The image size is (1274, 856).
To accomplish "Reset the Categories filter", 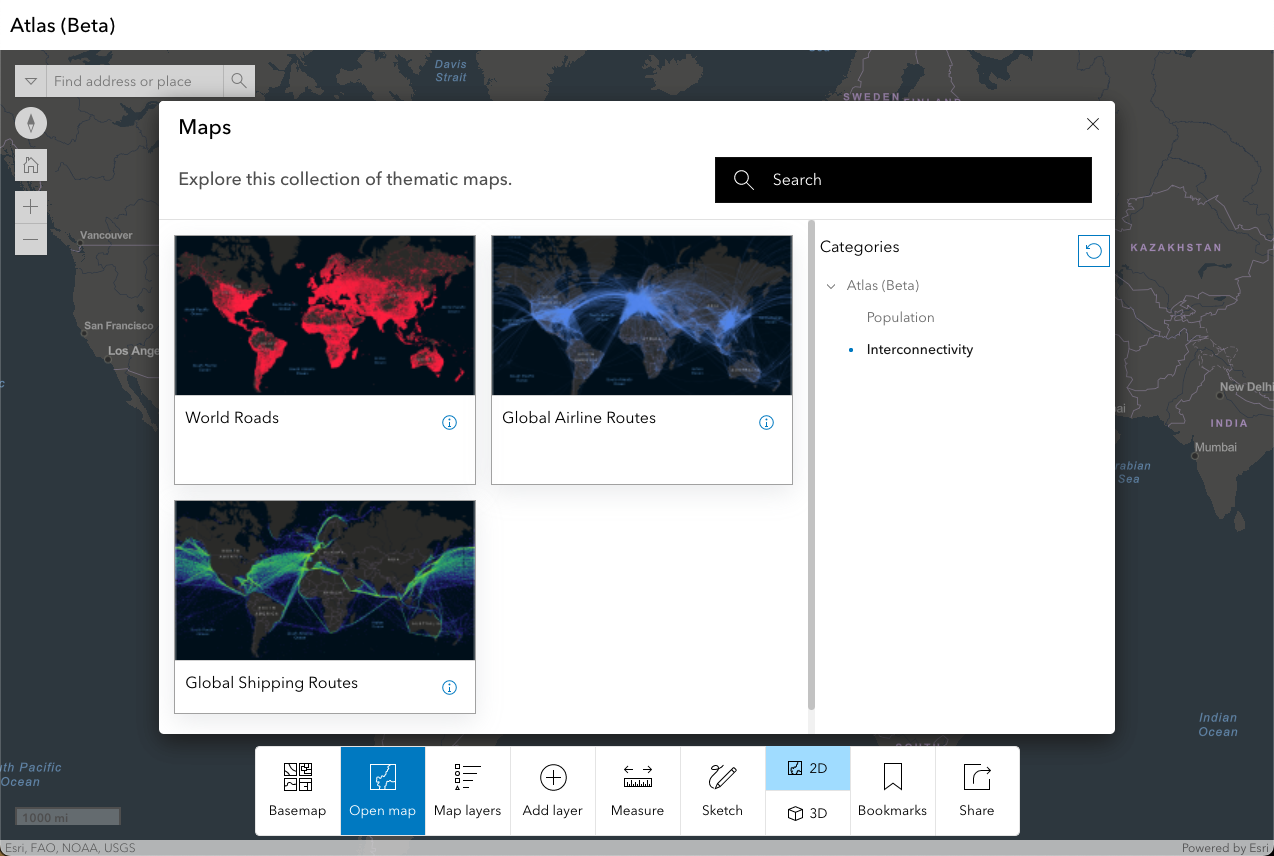I will point(1093,250).
